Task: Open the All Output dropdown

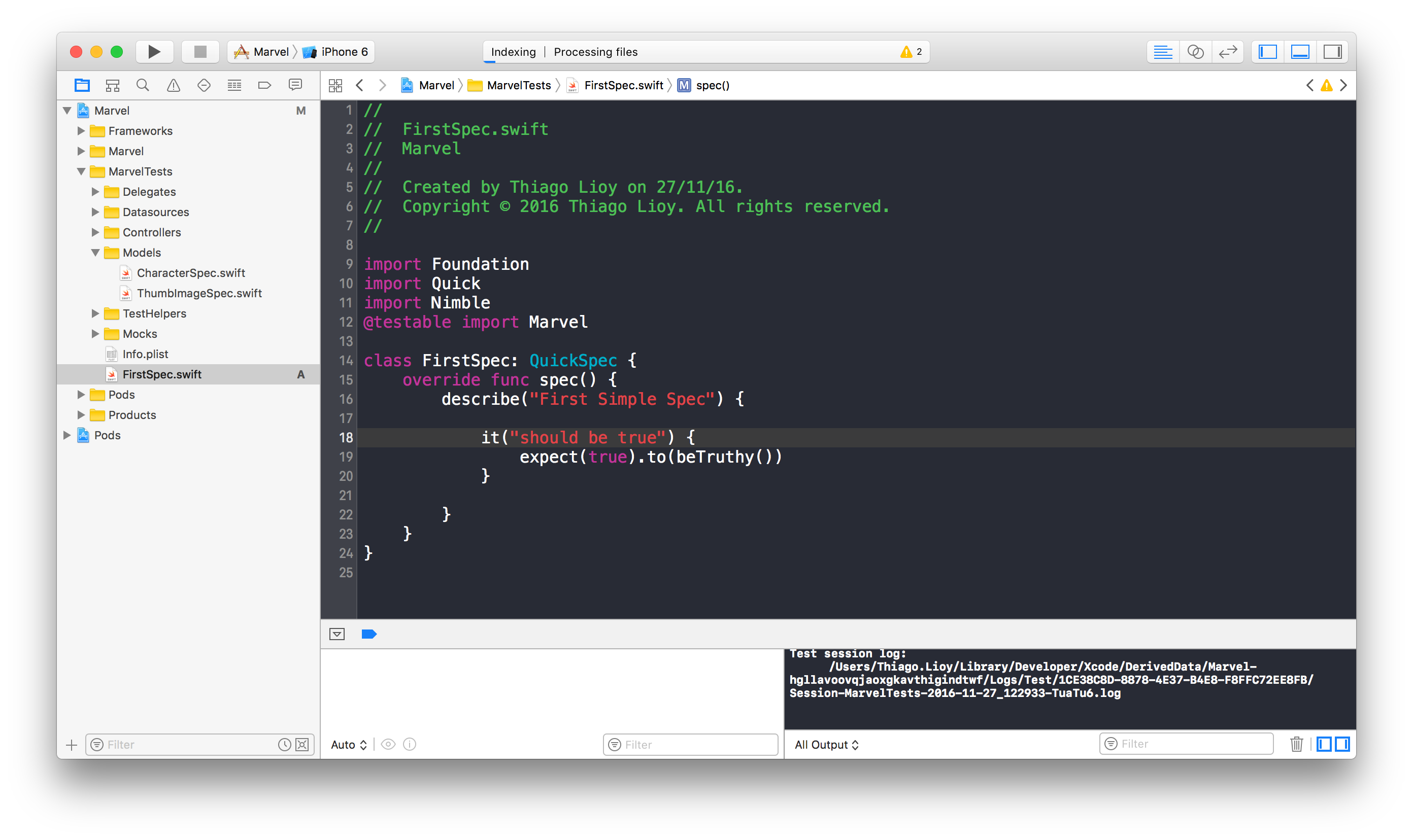Action: point(827,744)
